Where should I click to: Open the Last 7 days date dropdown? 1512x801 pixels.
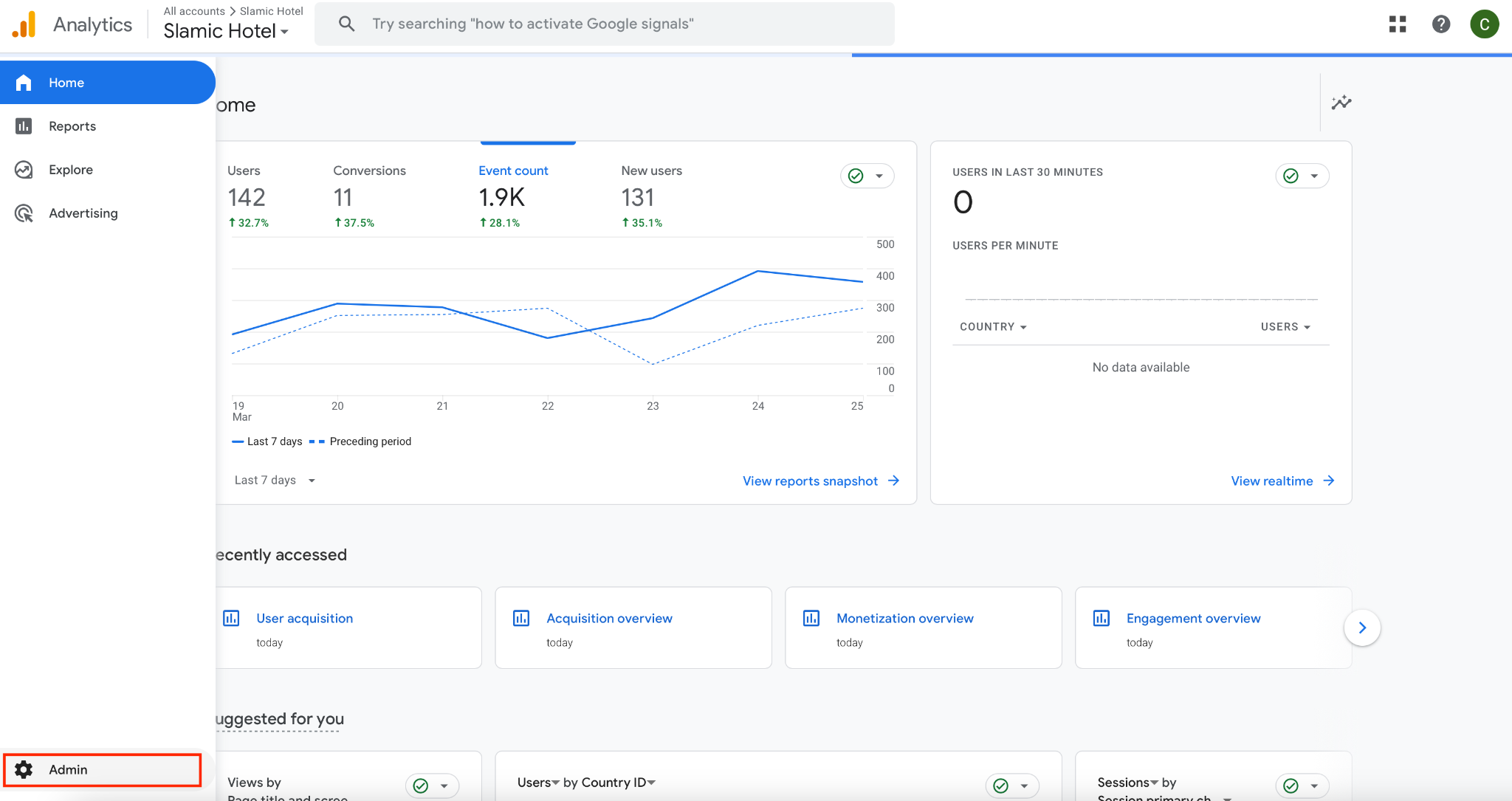tap(275, 480)
